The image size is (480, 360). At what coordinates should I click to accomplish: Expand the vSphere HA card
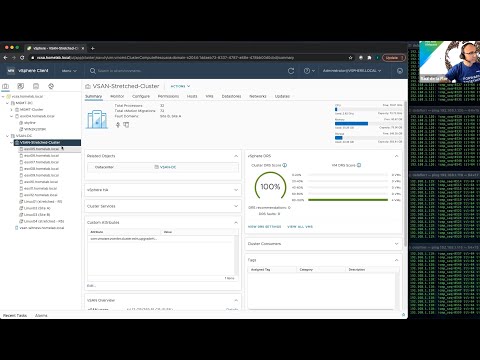tap(236, 190)
